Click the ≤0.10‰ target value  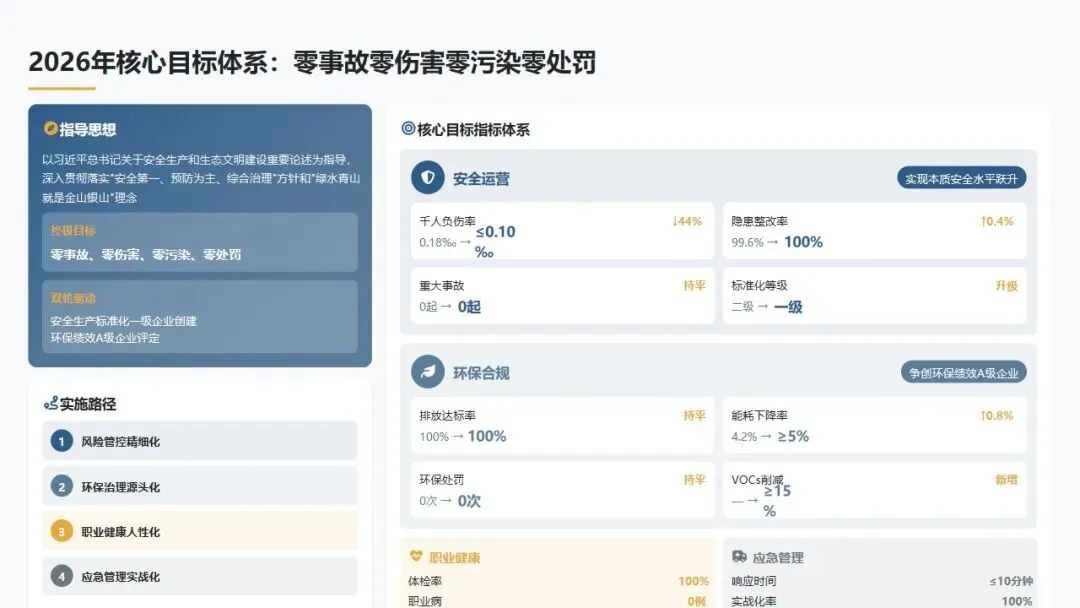click(x=495, y=242)
